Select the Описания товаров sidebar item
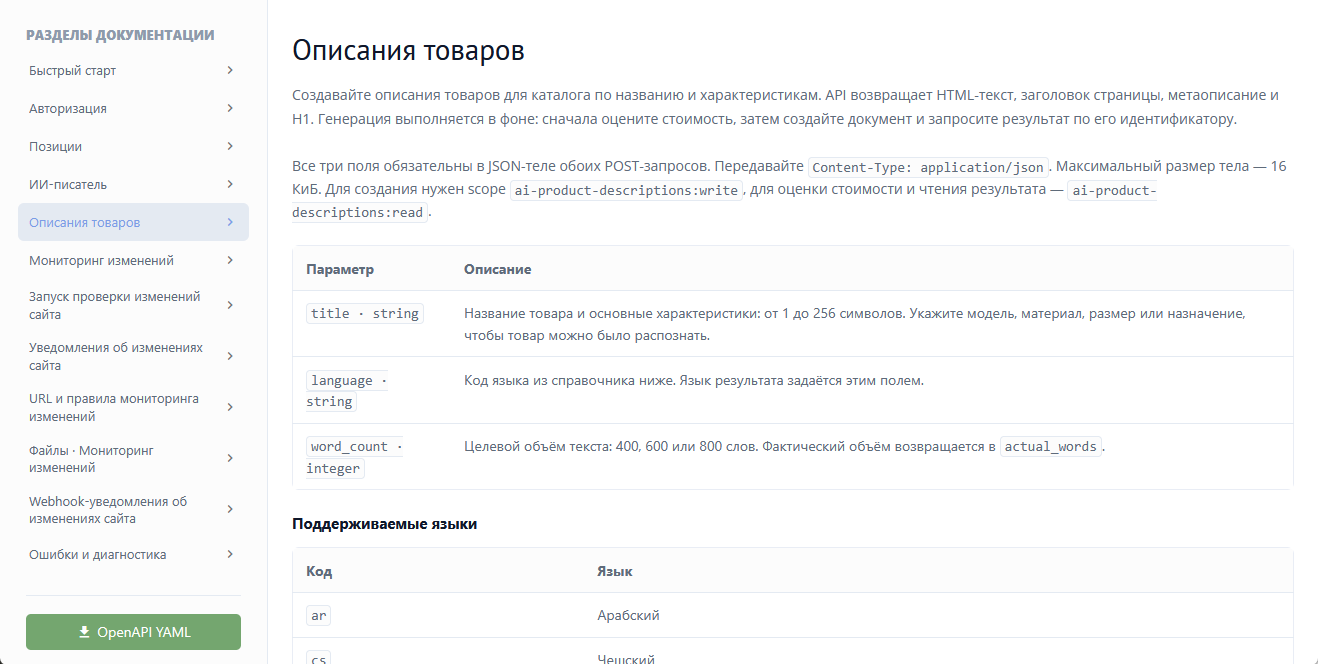Image resolution: width=1318 pixels, height=664 pixels. (133, 222)
